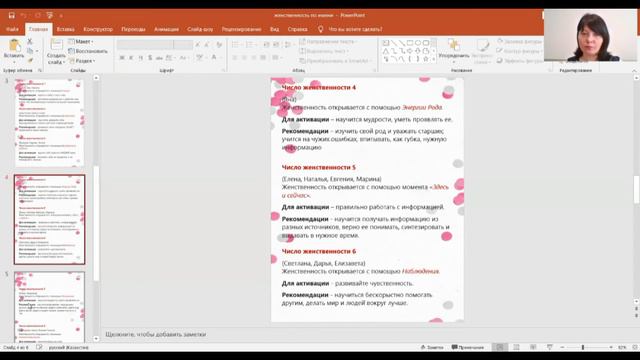640x360 pixels.
Task: Open Эффекты фигуры shape effects
Action: 520,61
